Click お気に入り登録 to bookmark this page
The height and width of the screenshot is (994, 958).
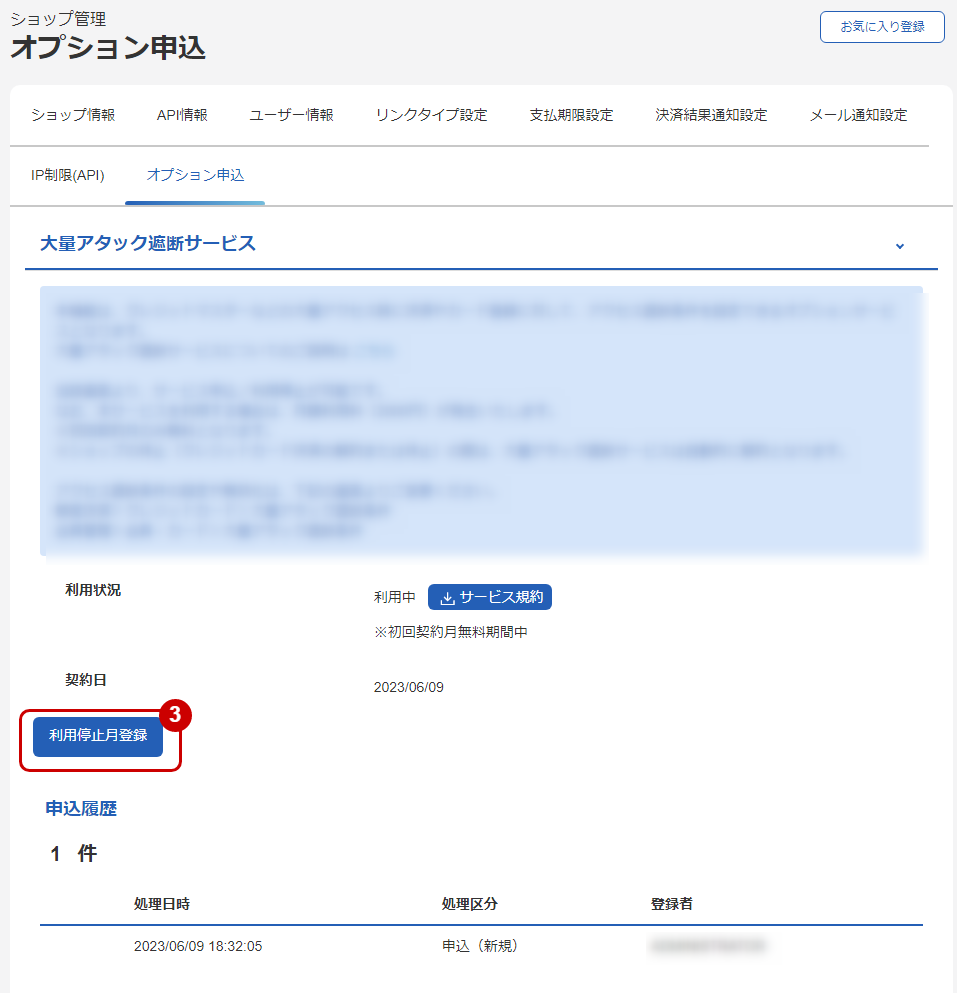(x=882, y=27)
